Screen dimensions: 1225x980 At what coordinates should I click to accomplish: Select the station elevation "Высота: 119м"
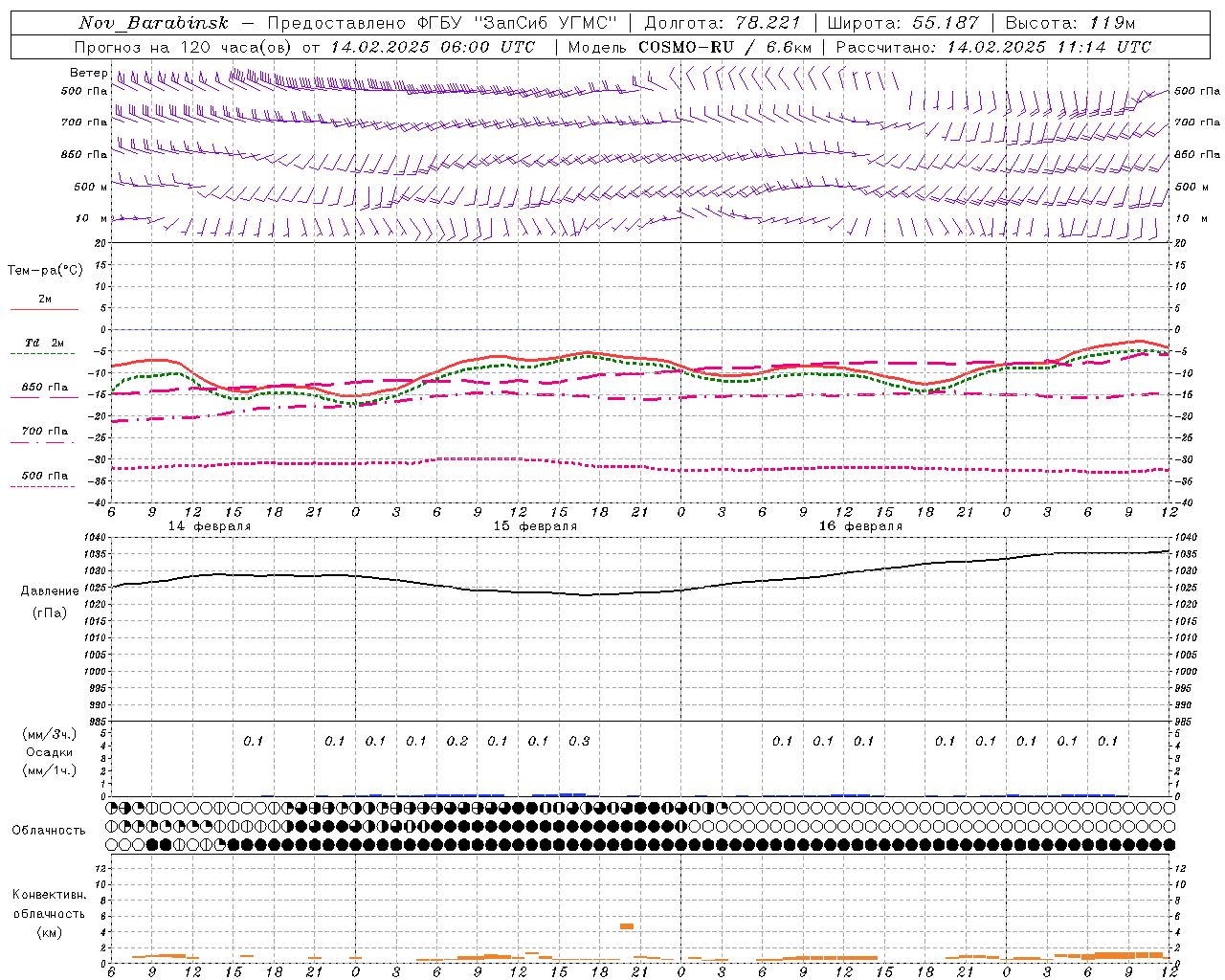1071,23
